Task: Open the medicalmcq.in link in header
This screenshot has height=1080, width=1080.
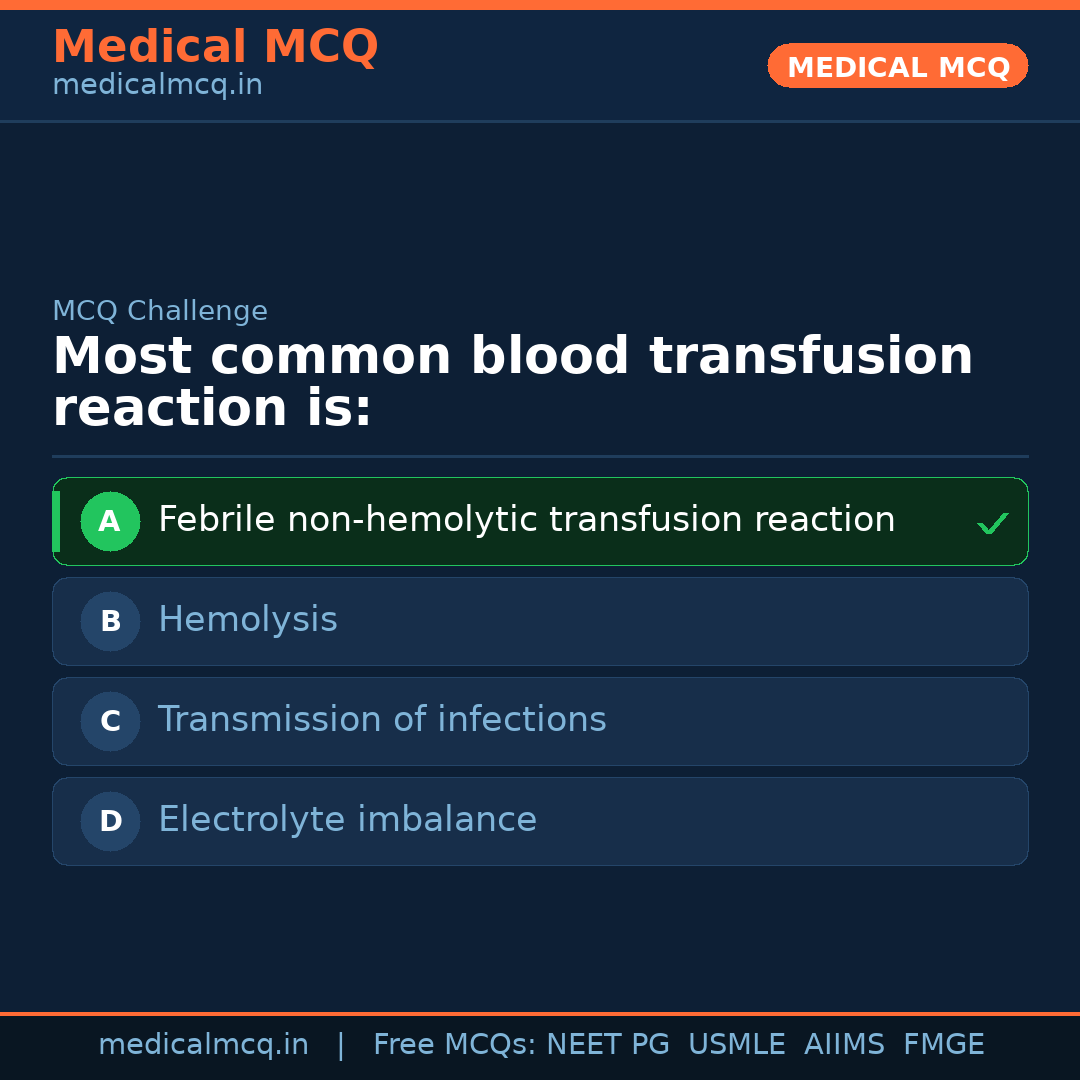Action: 157,86
